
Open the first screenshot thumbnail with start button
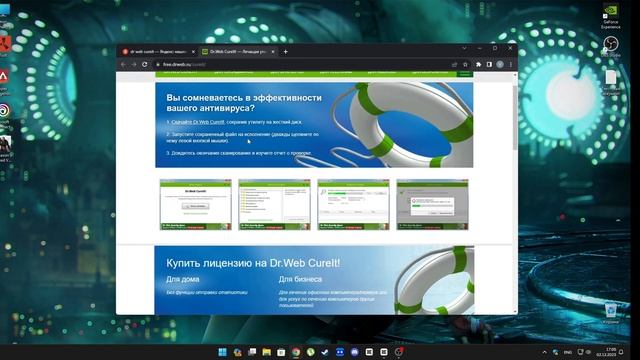pos(196,204)
